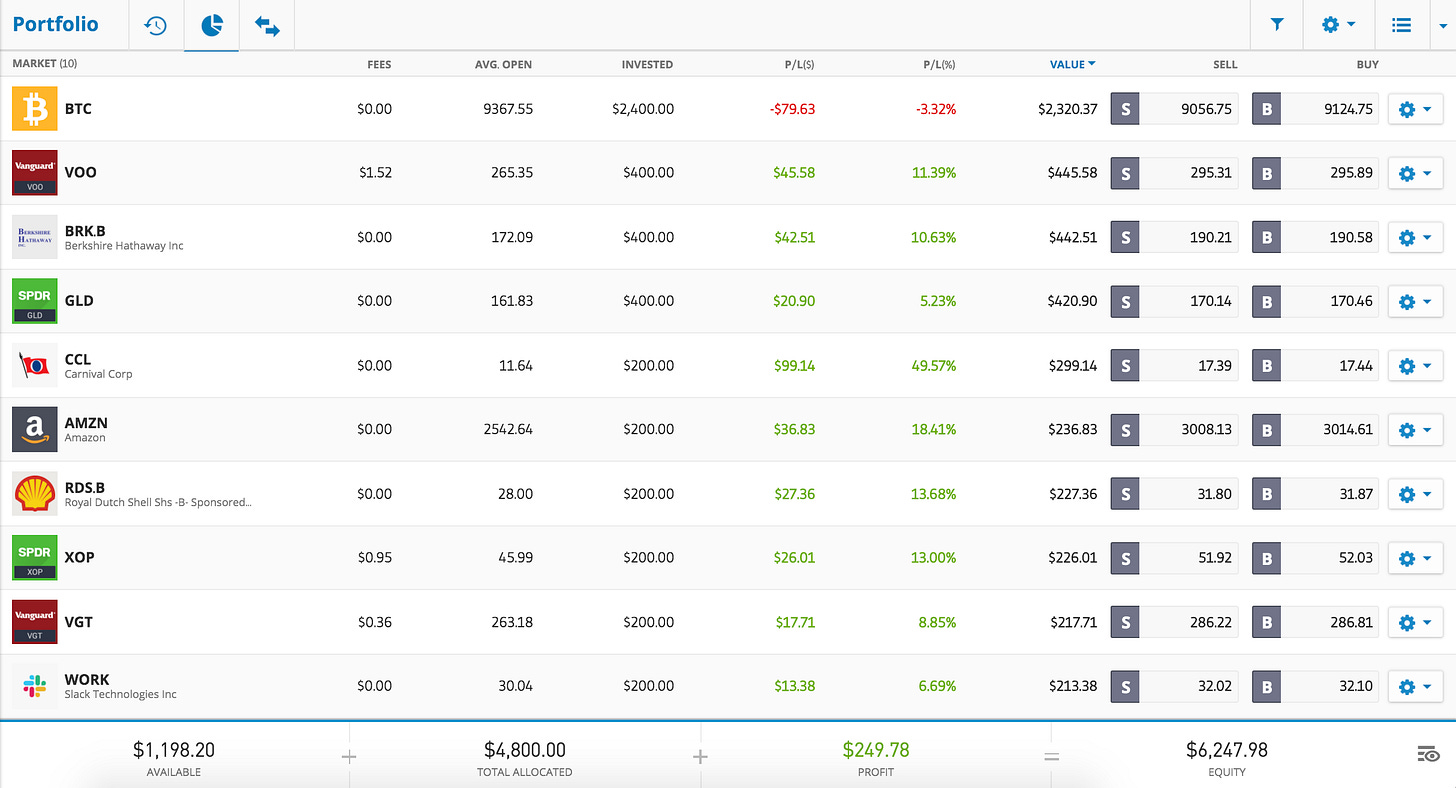The height and width of the screenshot is (788, 1456).
Task: Click the filter funnel icon
Action: point(1277,25)
